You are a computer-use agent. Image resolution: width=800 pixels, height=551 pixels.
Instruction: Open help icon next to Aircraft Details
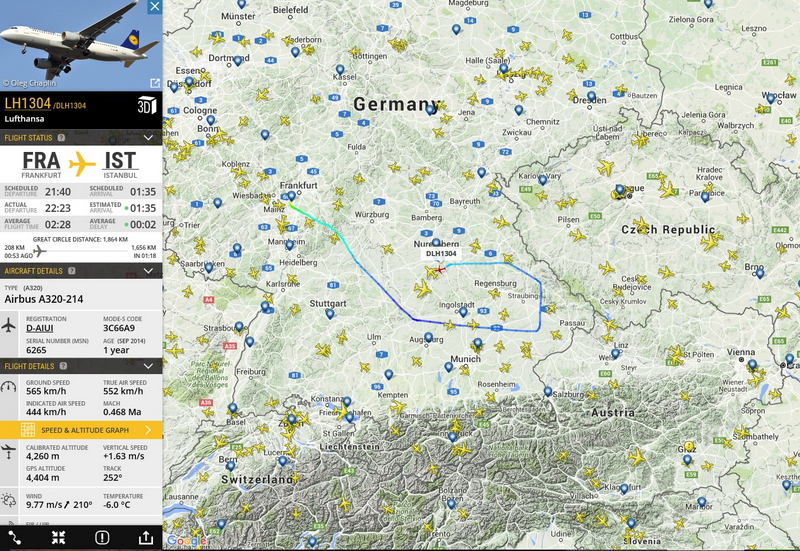(71, 271)
